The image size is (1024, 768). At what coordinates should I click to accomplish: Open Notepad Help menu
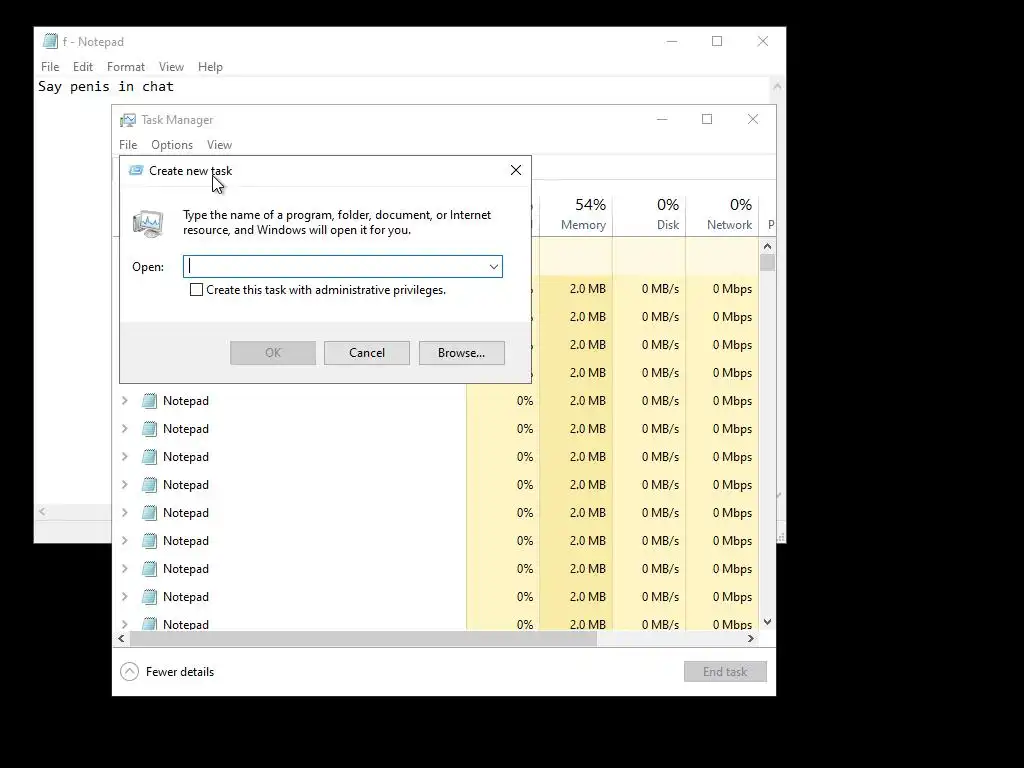click(x=210, y=67)
